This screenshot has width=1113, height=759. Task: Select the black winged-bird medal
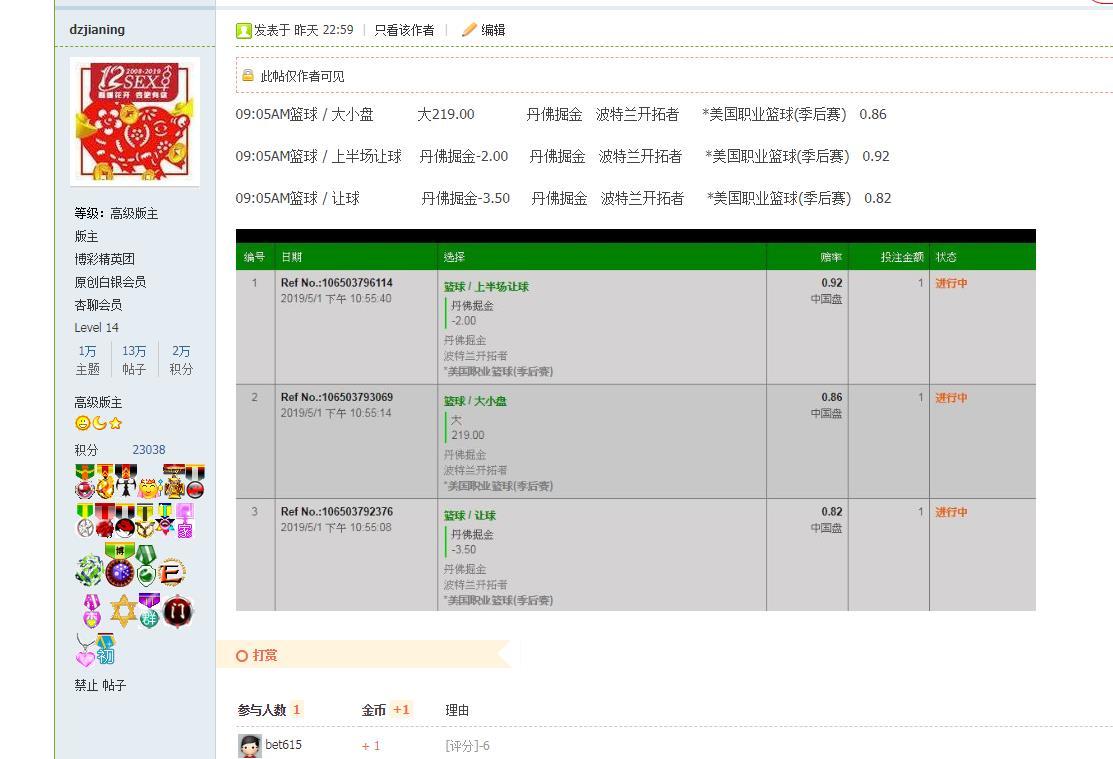pyautogui.click(x=126, y=481)
